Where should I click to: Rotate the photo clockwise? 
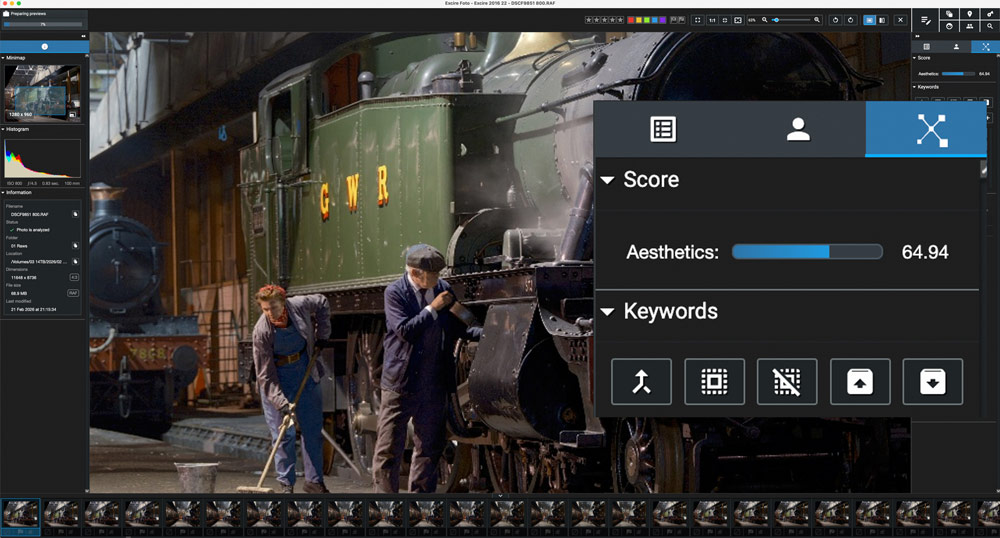click(x=851, y=20)
